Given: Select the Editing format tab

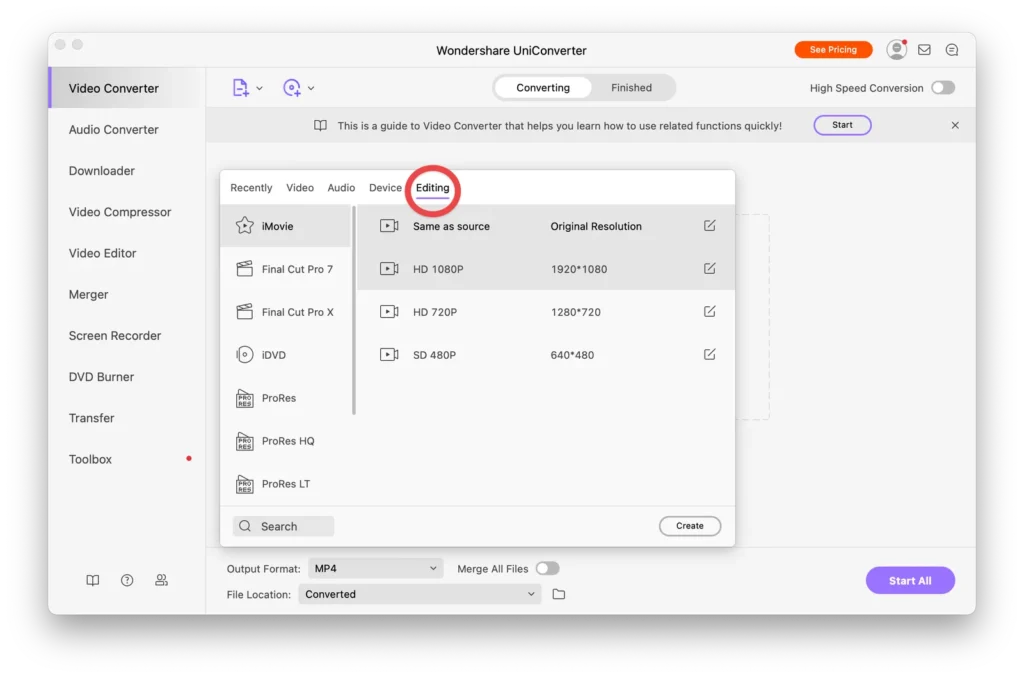Looking at the screenshot, I should pyautogui.click(x=432, y=187).
